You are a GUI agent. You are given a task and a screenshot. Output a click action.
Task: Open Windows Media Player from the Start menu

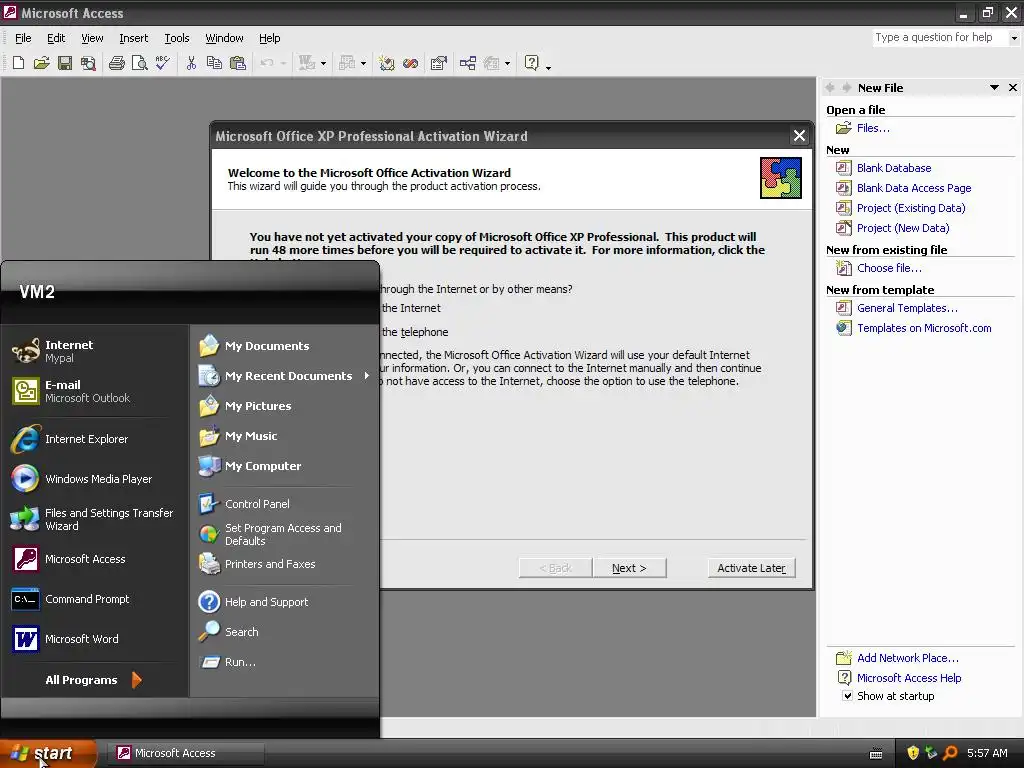83,479
